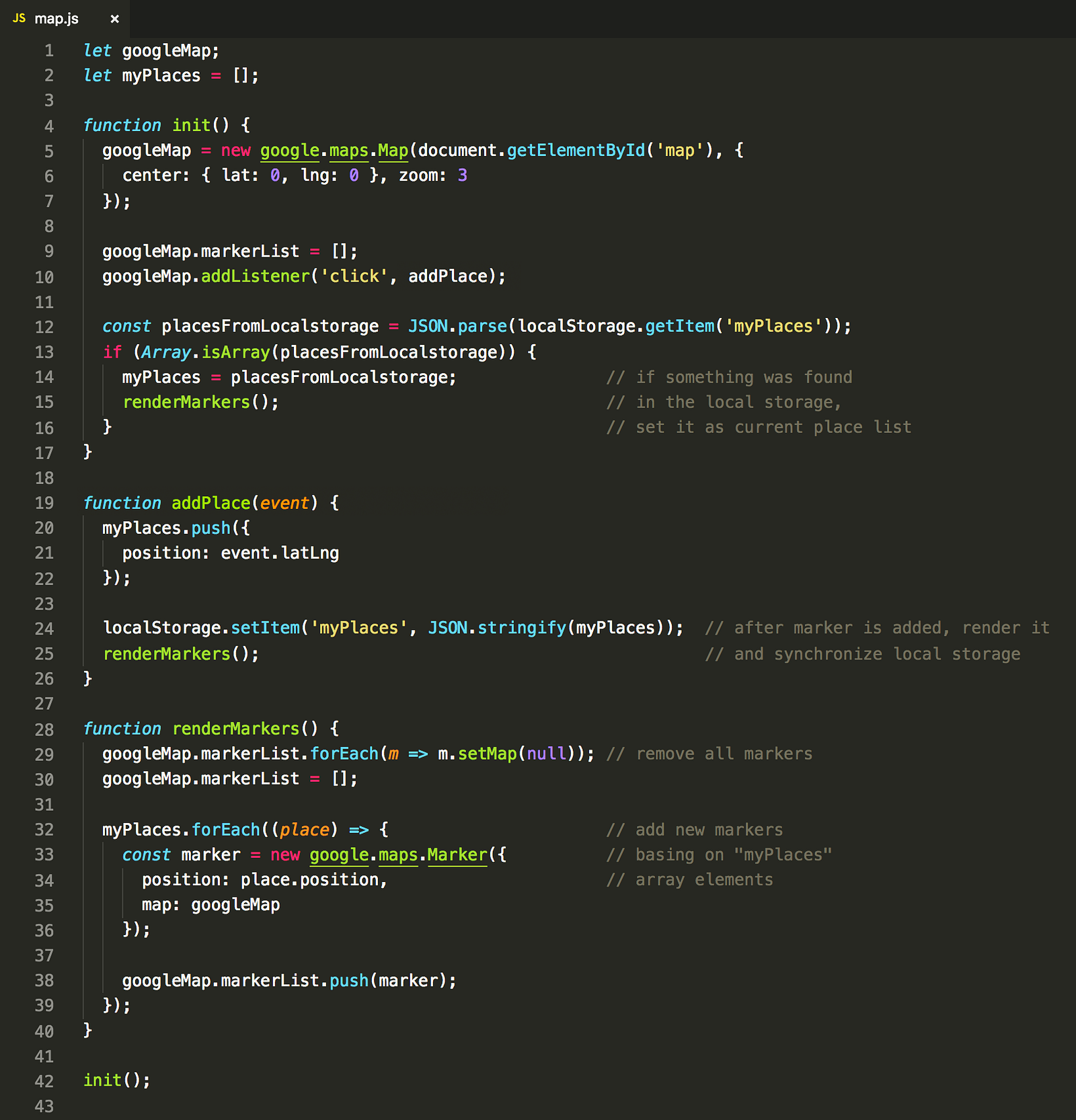
Task: Click 'addListener' on line 10
Action: [256, 276]
